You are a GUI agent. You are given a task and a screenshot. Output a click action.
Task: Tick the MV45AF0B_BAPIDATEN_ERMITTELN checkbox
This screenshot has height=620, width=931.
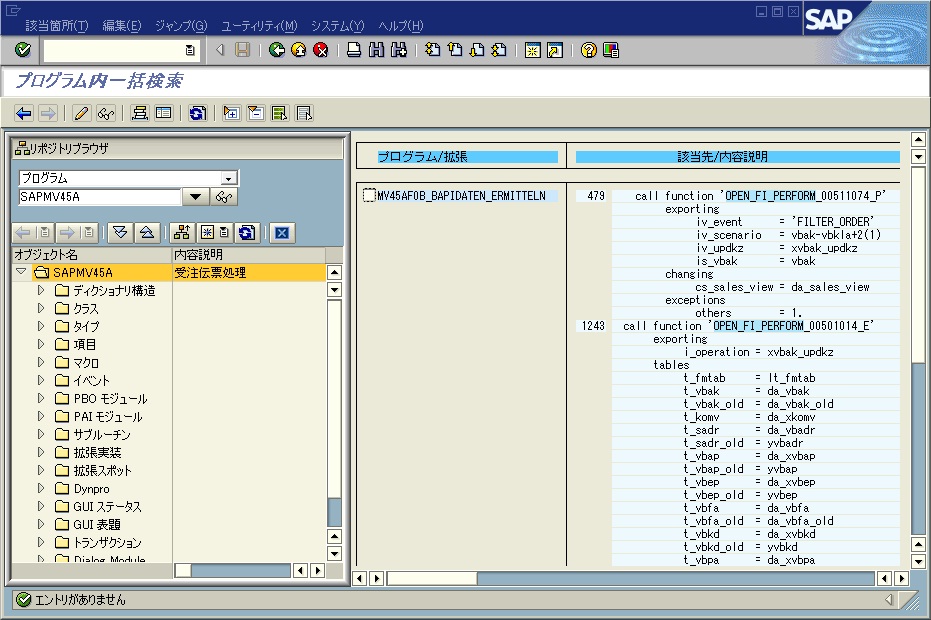click(369, 196)
